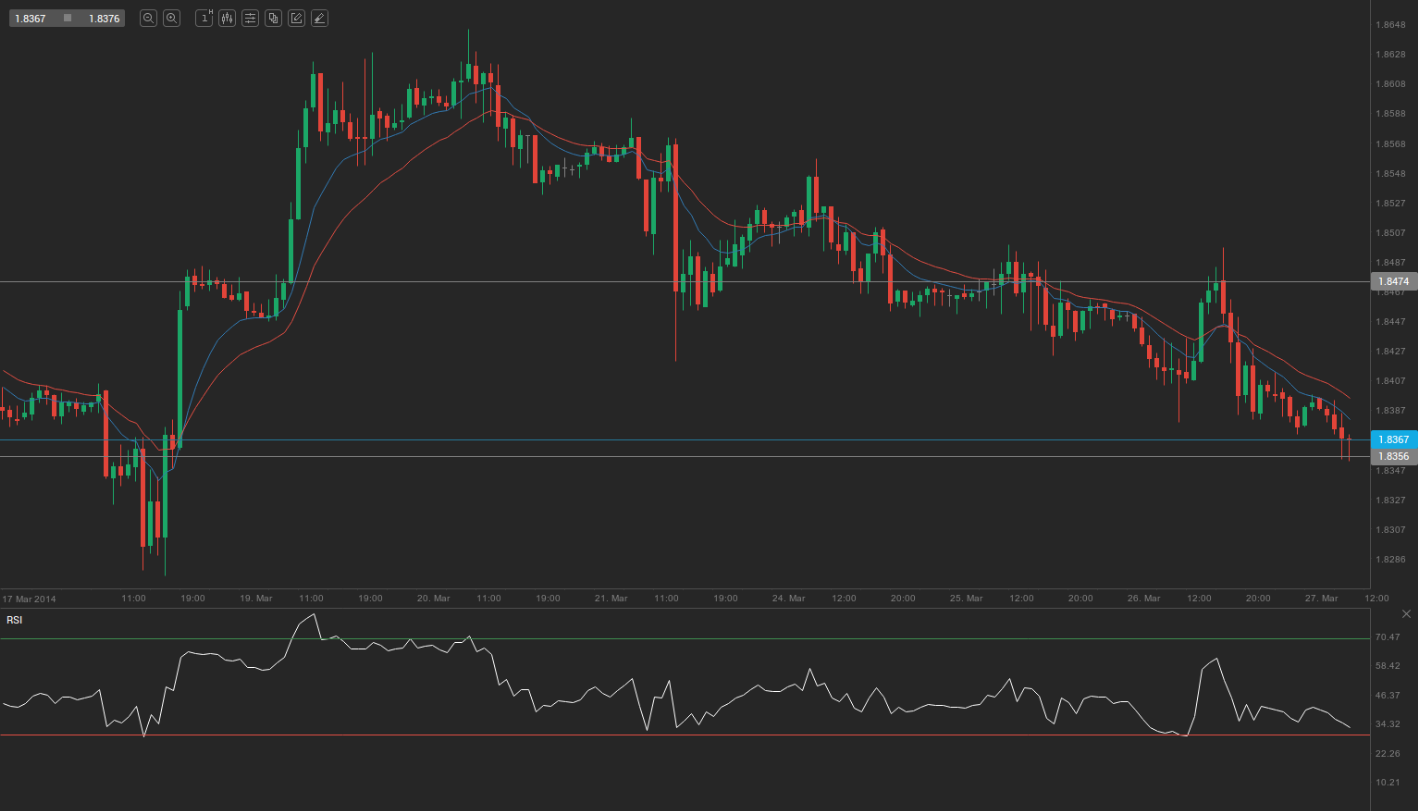This screenshot has width=1418, height=811.
Task: Select the RSI panel label
Action: [x=14, y=620]
